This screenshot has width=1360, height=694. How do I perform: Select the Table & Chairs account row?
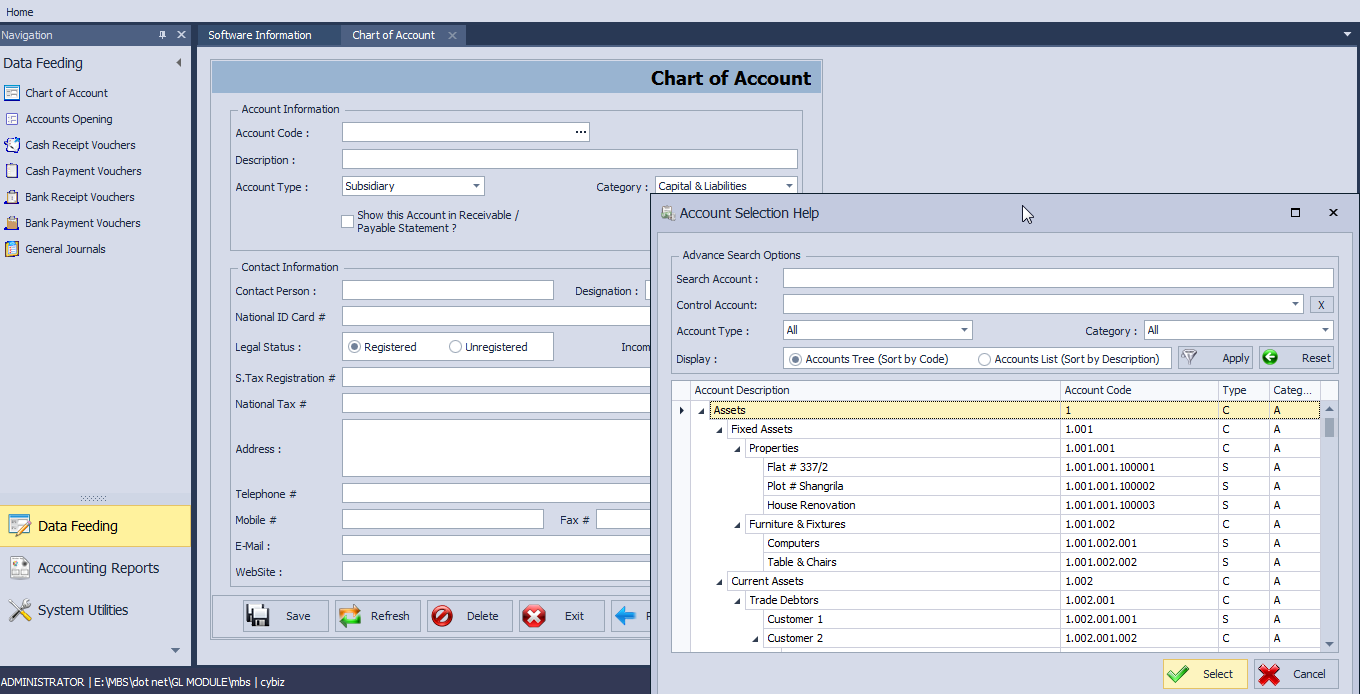(1005, 562)
